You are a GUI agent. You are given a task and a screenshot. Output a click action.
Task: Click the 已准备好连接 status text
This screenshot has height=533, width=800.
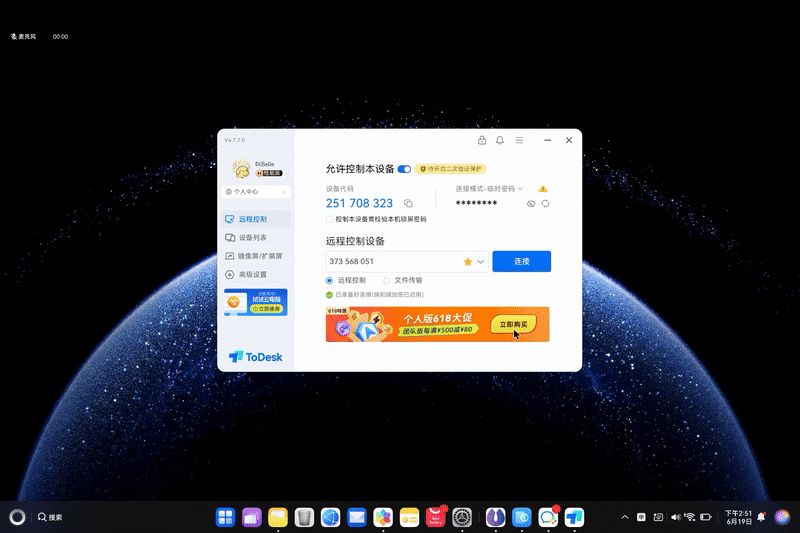pyautogui.click(x=380, y=295)
